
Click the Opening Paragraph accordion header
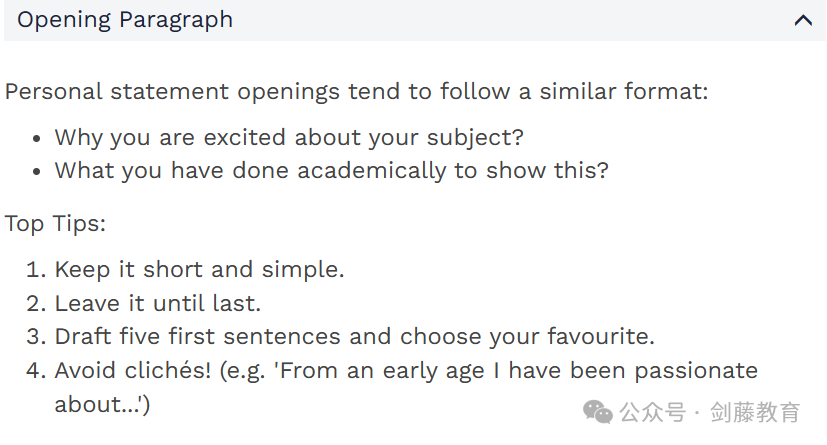(415, 20)
